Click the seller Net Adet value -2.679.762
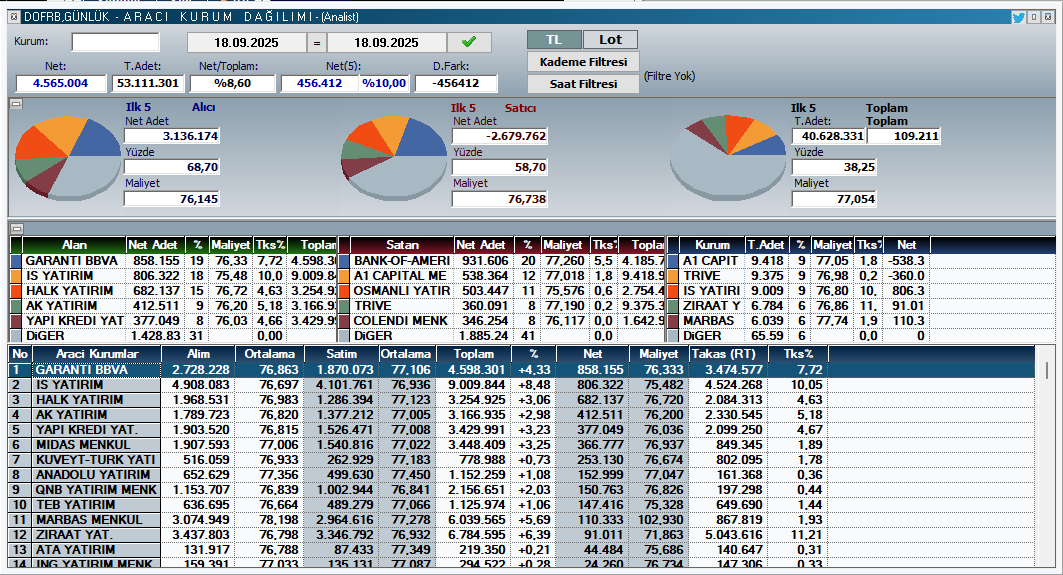Viewport: 1063px width, 575px height. (x=500, y=136)
